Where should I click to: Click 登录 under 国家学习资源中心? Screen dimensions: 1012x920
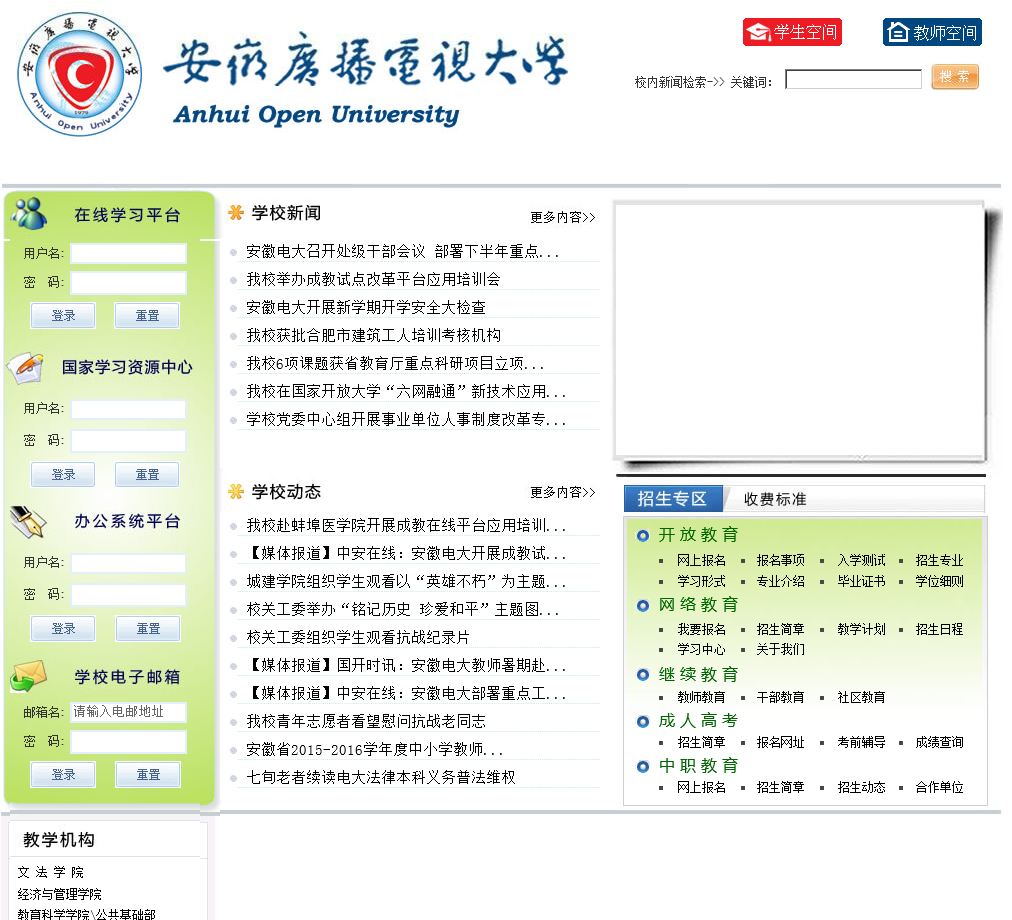pos(63,475)
